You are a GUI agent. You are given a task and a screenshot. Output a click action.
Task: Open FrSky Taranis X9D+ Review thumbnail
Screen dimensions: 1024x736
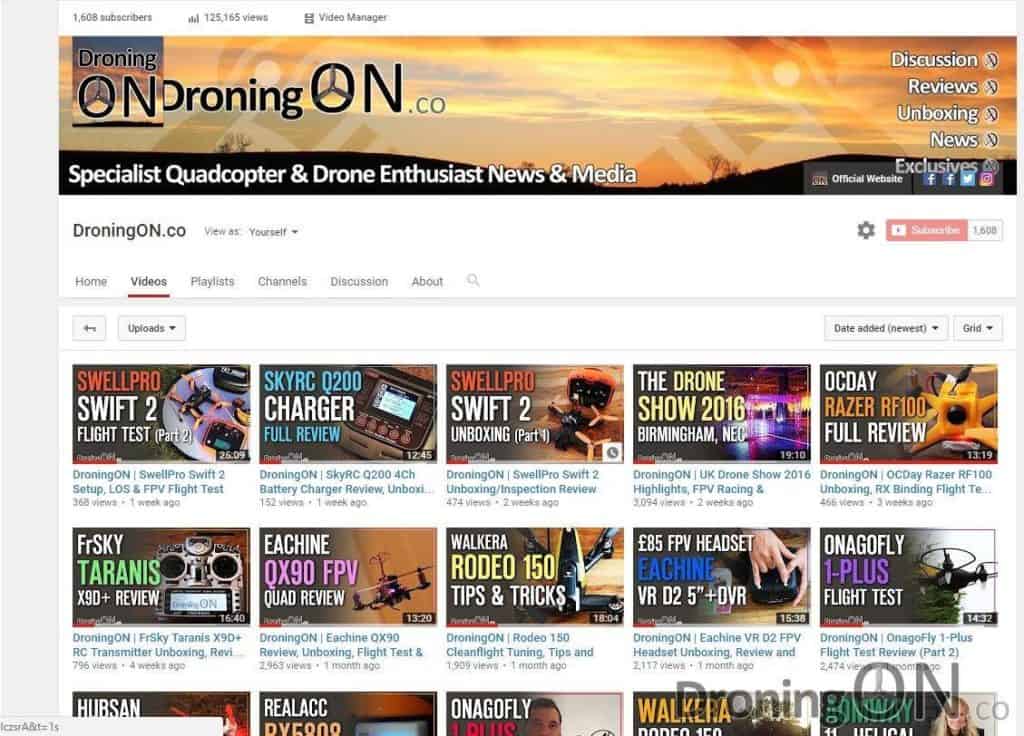[161, 577]
